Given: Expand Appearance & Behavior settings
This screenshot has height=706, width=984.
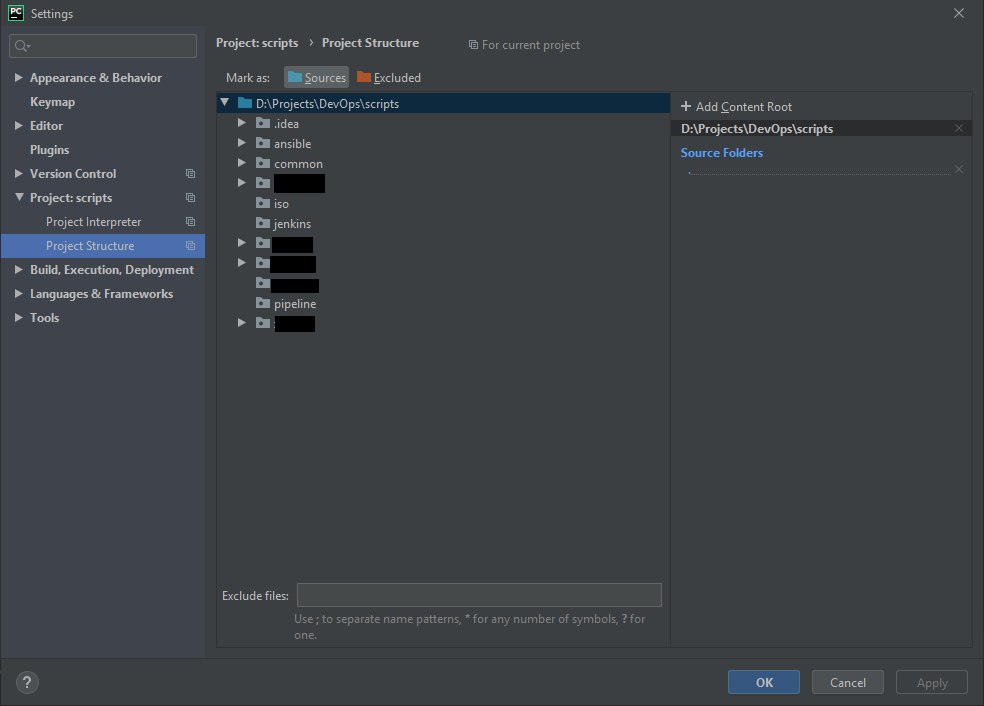Looking at the screenshot, I should (19, 77).
